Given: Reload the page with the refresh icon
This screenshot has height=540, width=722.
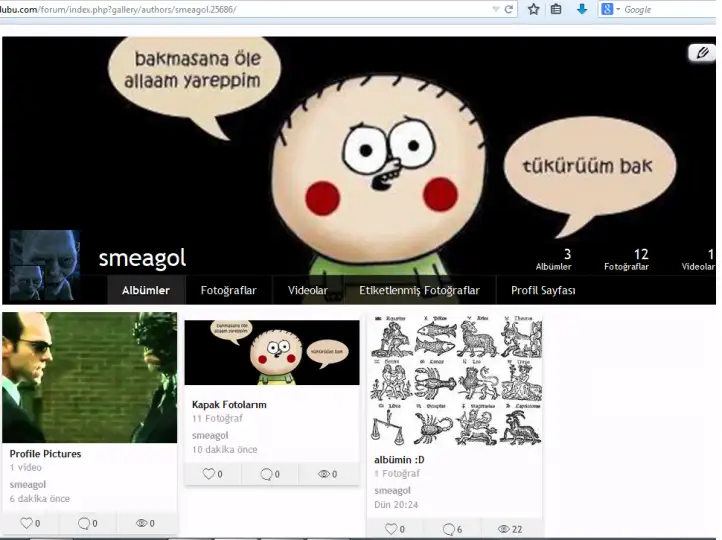Looking at the screenshot, I should (509, 9).
